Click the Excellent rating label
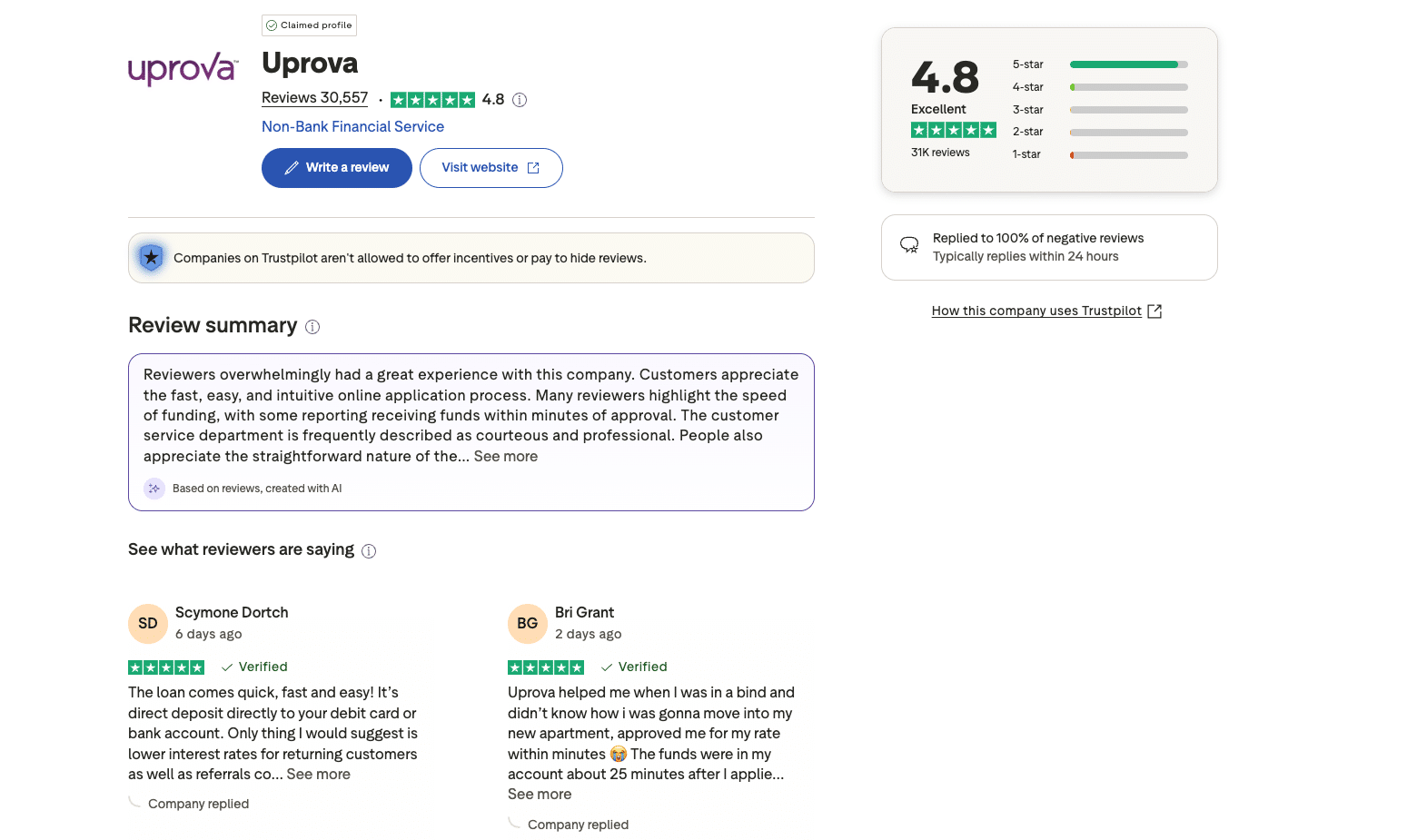Image resolution: width=1427 pixels, height=840 pixels. (x=938, y=109)
